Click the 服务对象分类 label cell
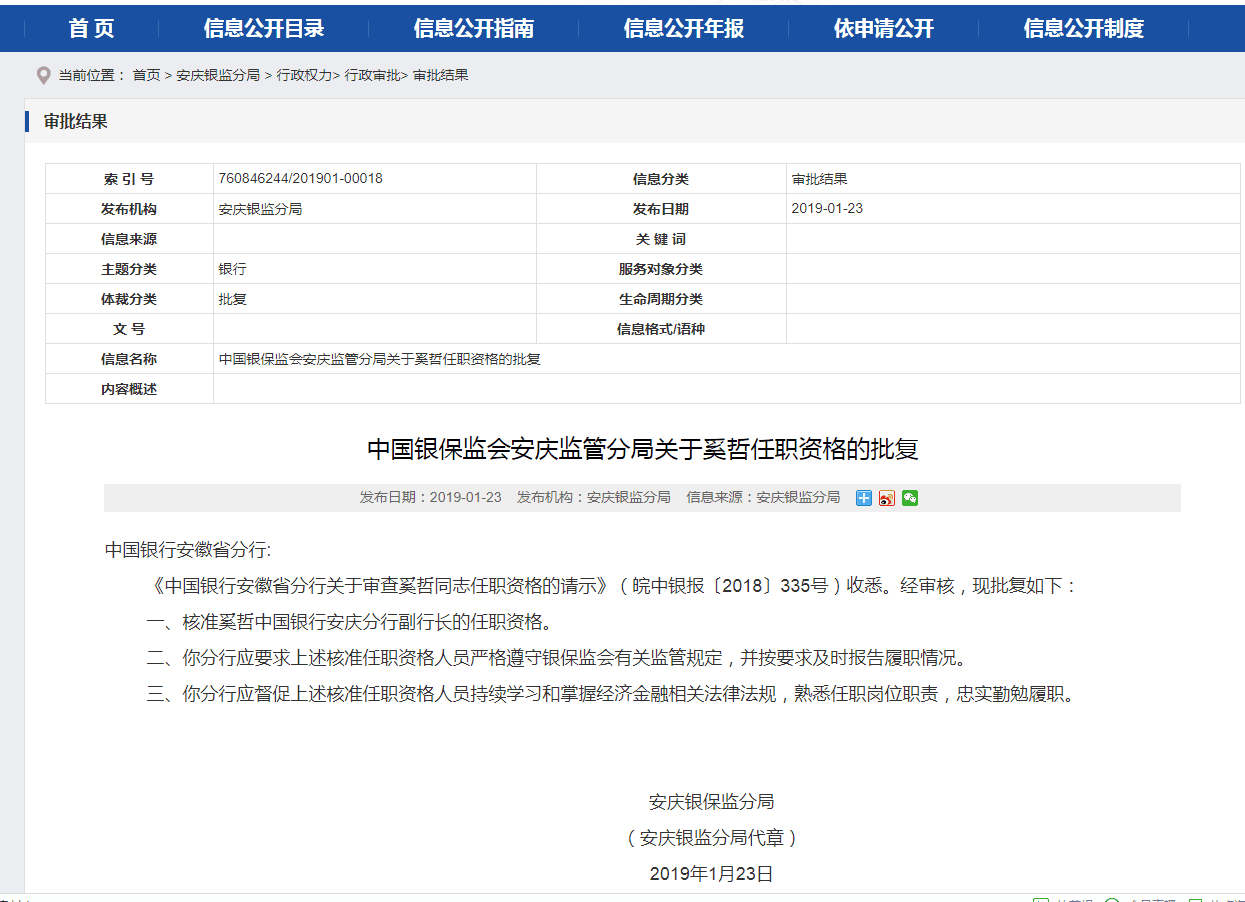 click(661, 269)
